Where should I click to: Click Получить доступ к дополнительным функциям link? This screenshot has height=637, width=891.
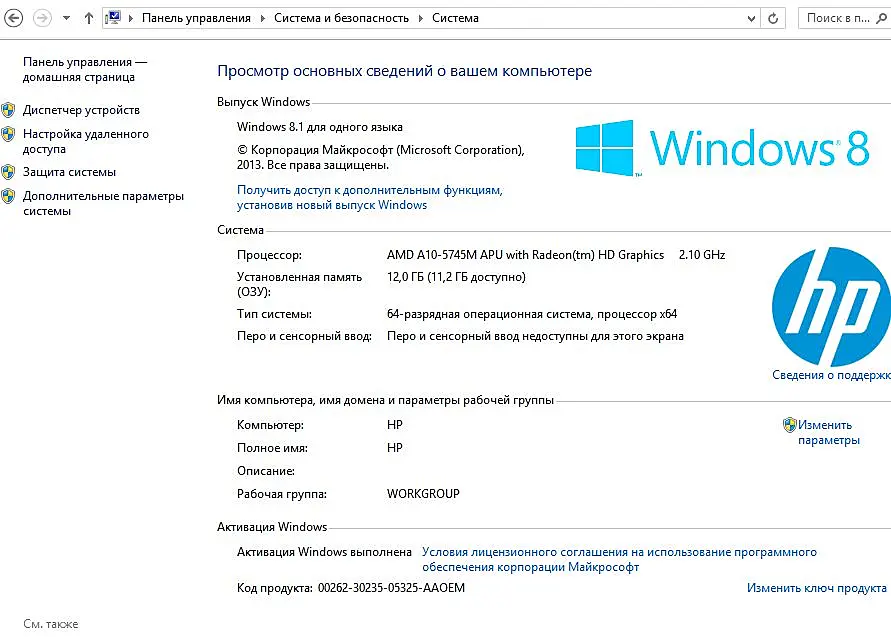[369, 197]
